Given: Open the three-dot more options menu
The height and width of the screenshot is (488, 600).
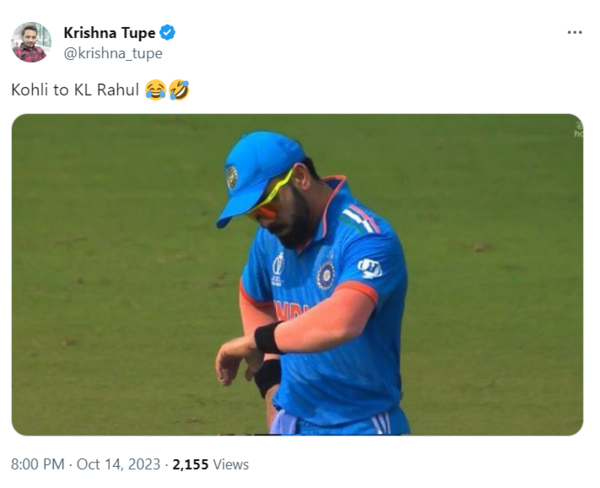Looking at the screenshot, I should click(574, 32).
